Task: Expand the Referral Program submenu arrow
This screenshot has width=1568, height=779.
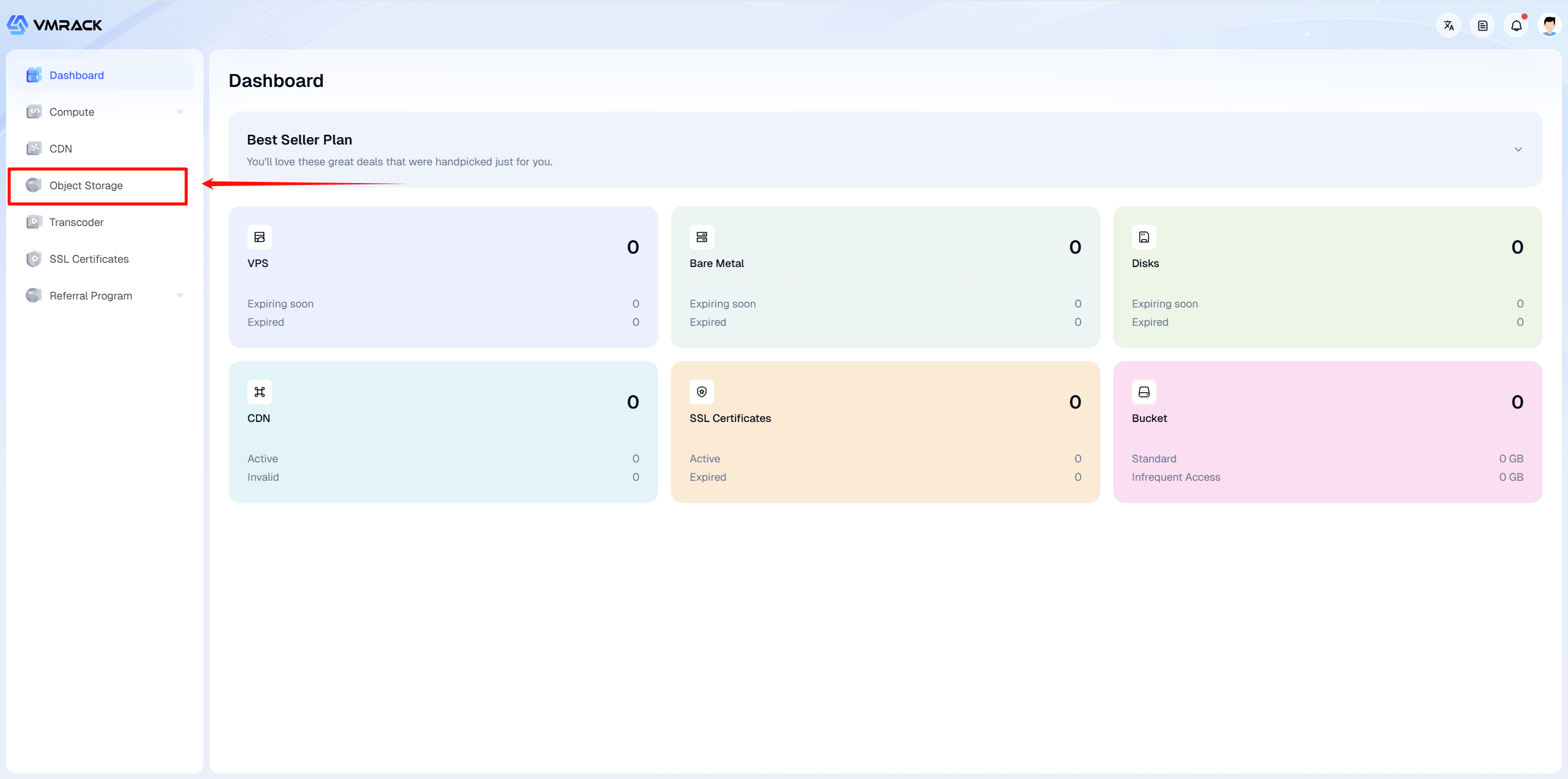Action: 179,296
